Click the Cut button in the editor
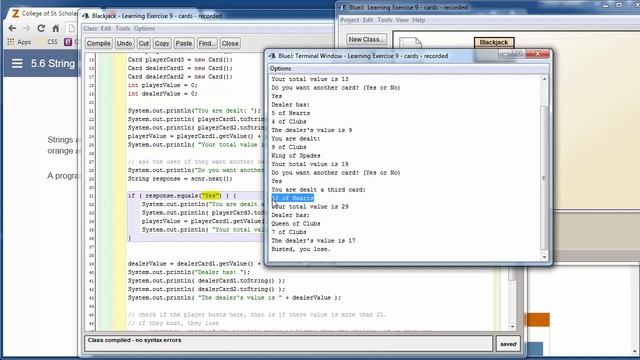This screenshot has width=640, height=360. point(144,43)
